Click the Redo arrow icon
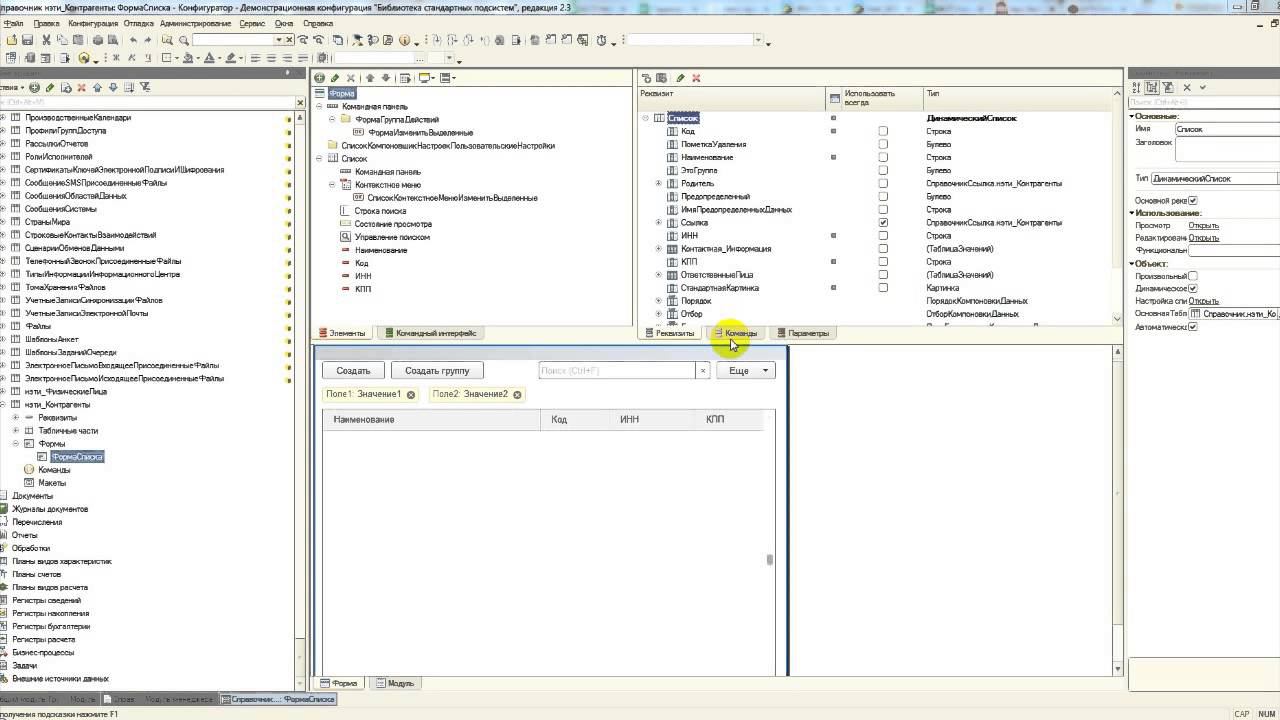 click(148, 40)
